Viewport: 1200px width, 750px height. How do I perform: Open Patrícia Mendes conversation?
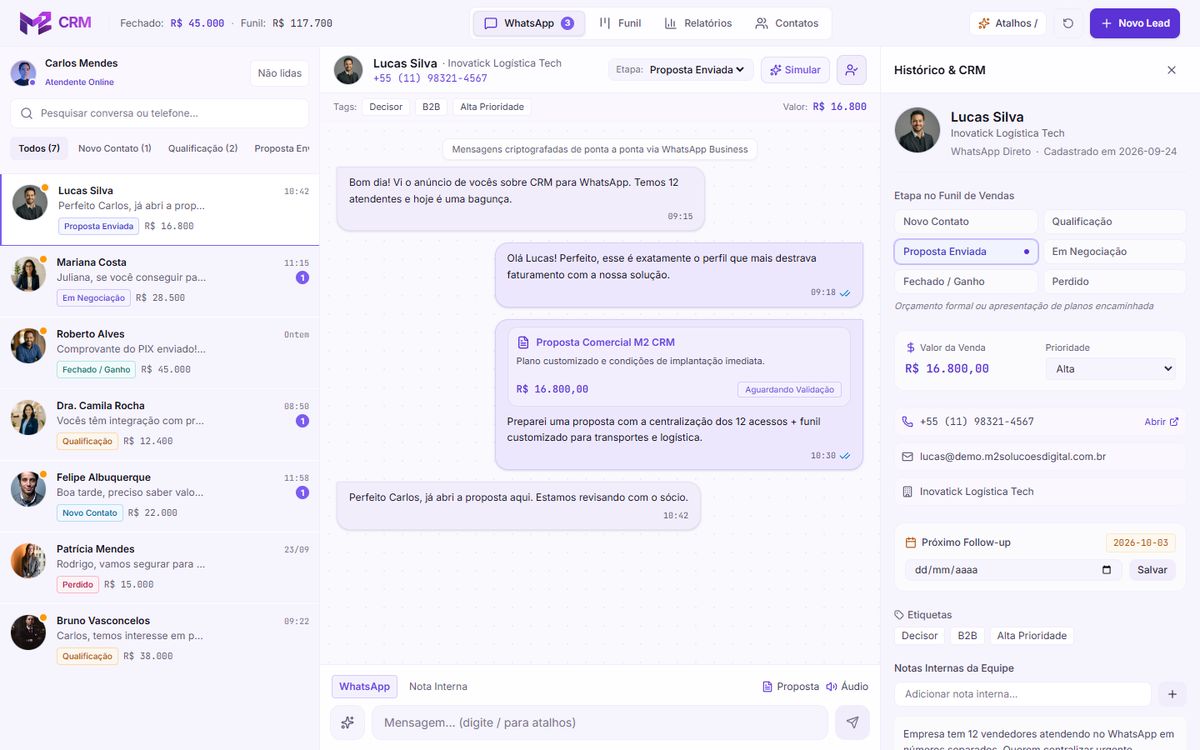click(x=160, y=567)
